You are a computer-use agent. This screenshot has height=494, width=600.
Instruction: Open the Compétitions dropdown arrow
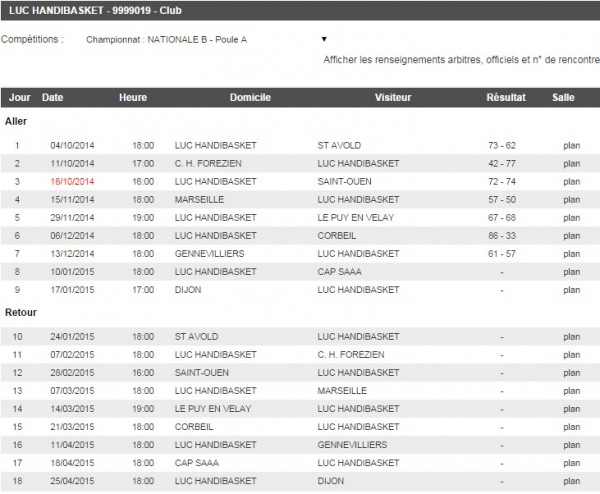(324, 39)
